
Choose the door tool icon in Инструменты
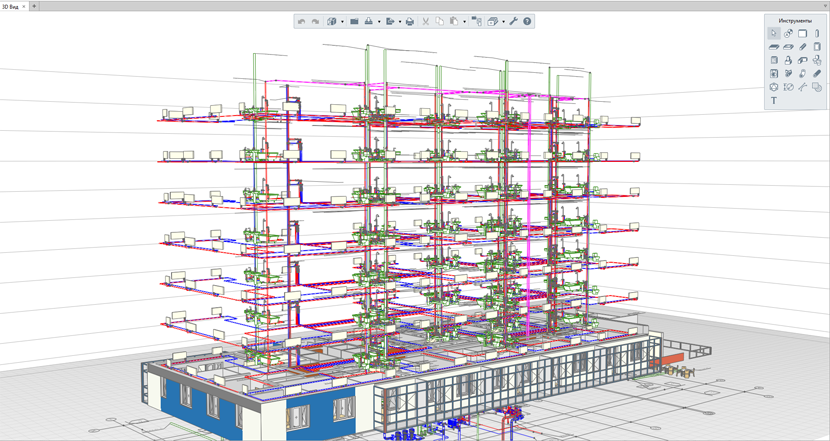coord(817,47)
